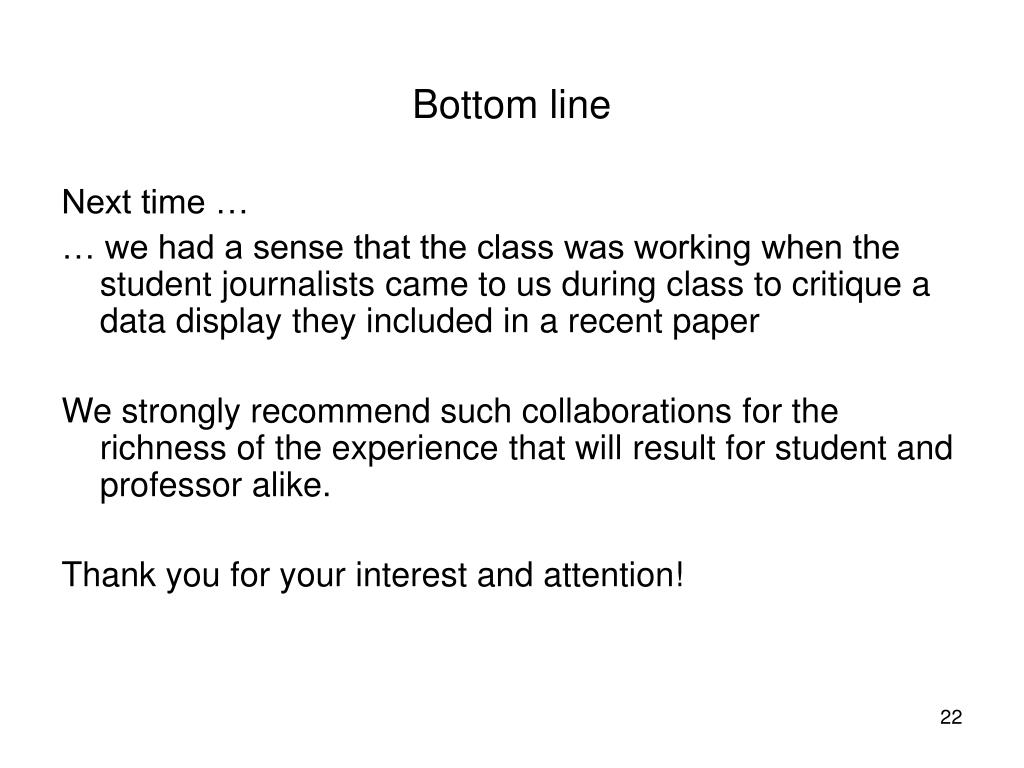Select the 'Next time …' text line

(x=155, y=202)
